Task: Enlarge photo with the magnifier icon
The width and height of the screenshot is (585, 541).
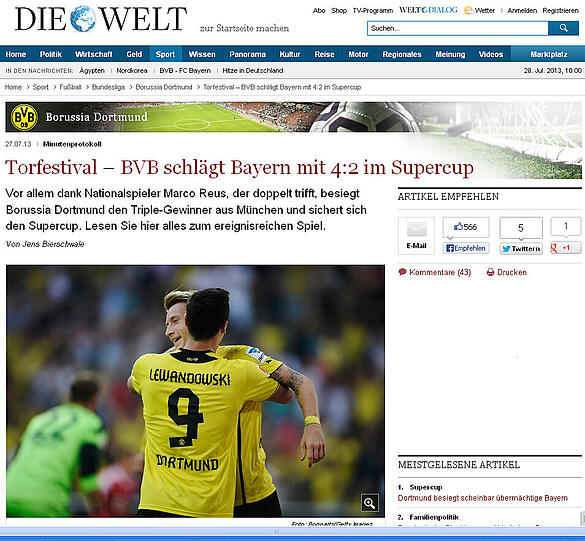Action: [370, 503]
